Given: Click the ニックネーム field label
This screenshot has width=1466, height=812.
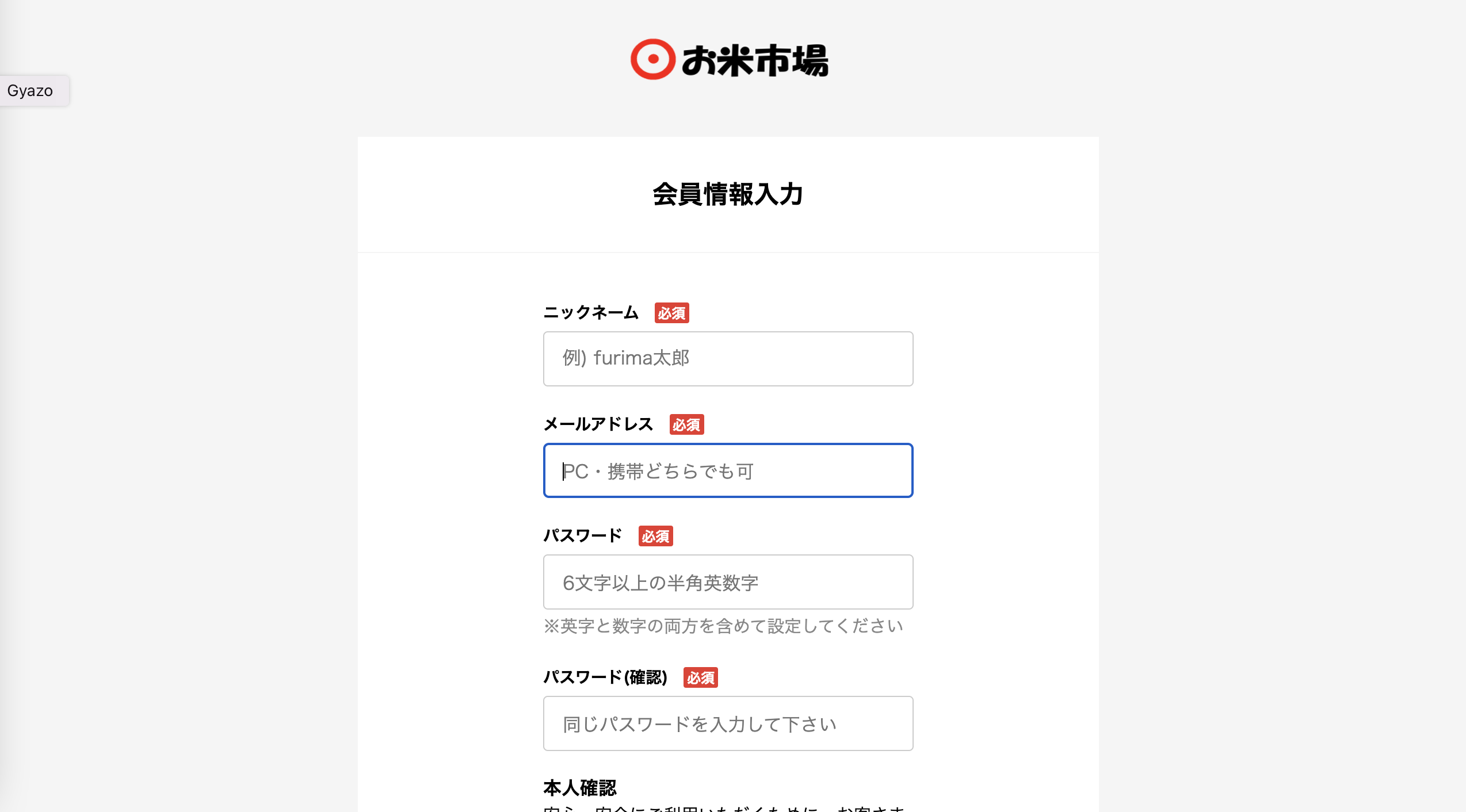Looking at the screenshot, I should coord(591,312).
